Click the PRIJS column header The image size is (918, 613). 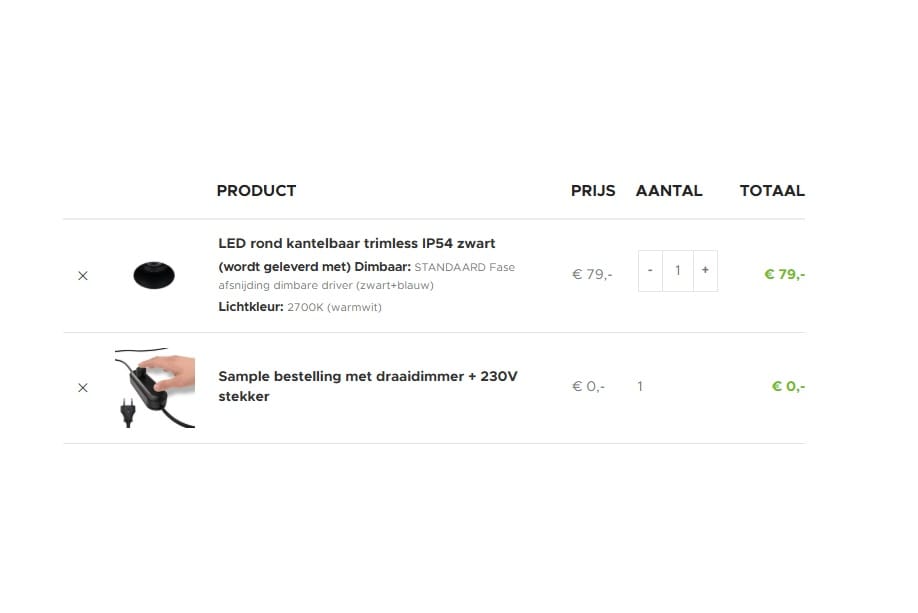point(593,190)
